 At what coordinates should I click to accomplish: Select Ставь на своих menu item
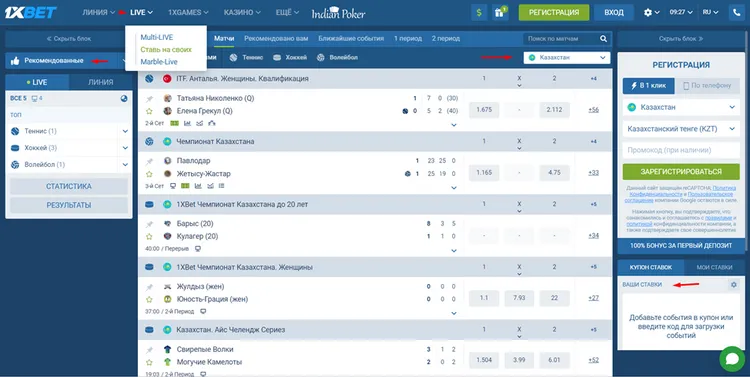166,50
